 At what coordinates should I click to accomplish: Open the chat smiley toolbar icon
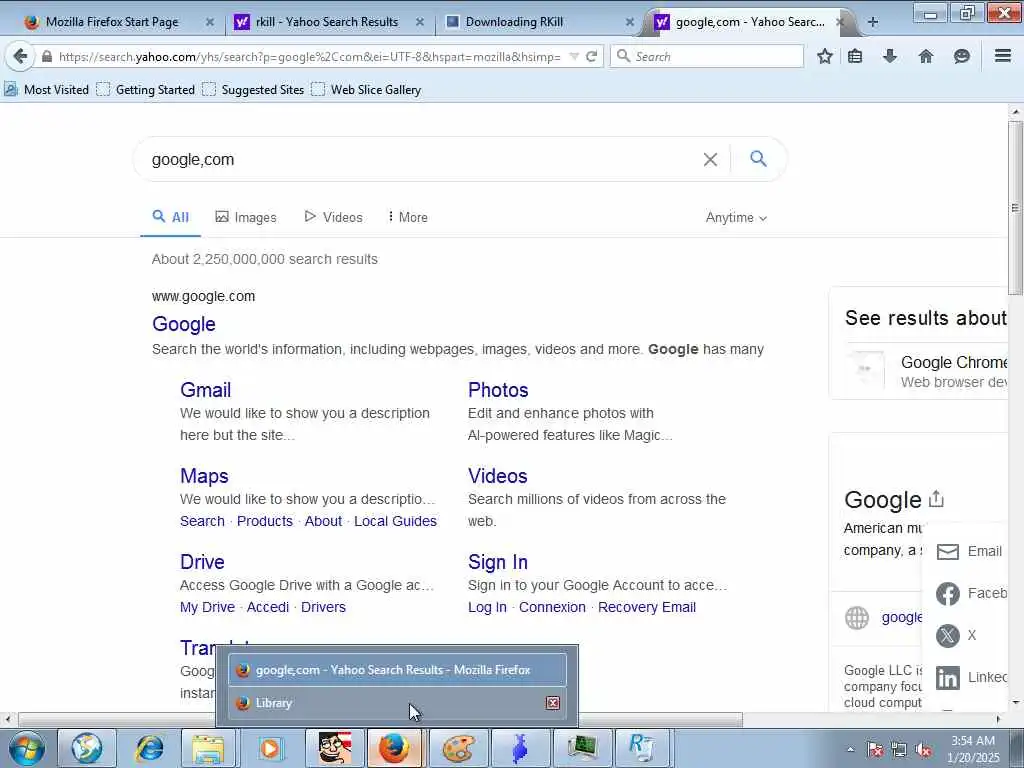pos(961,57)
